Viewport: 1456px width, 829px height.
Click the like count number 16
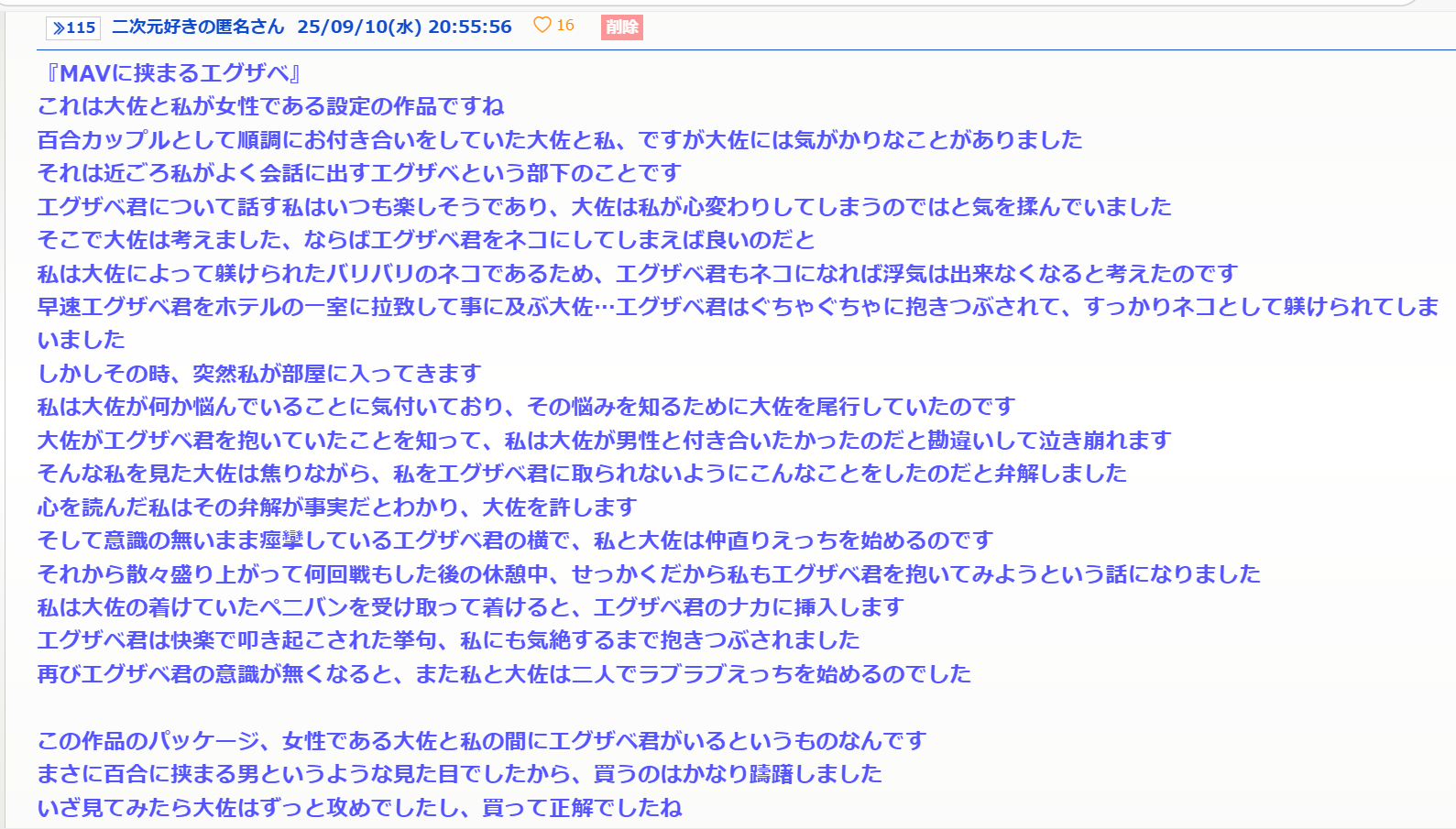point(565,26)
